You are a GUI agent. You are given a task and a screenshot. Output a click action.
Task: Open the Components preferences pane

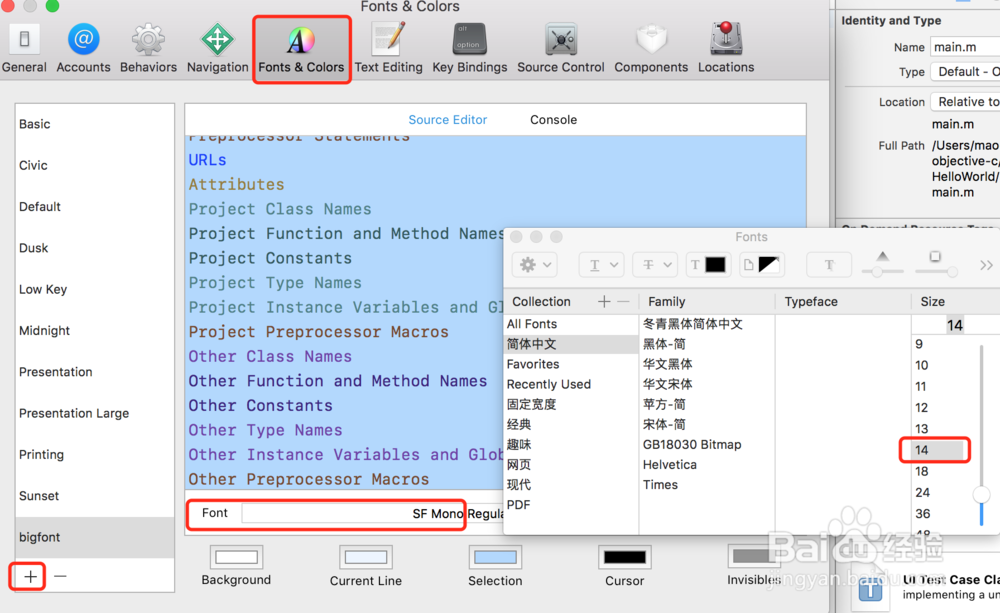(x=651, y=48)
